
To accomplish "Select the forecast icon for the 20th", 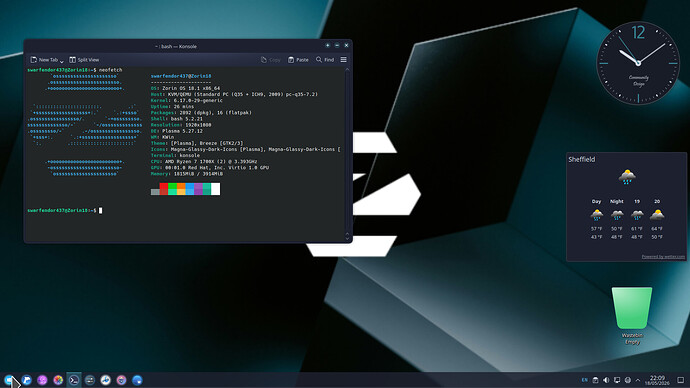I will [657, 215].
